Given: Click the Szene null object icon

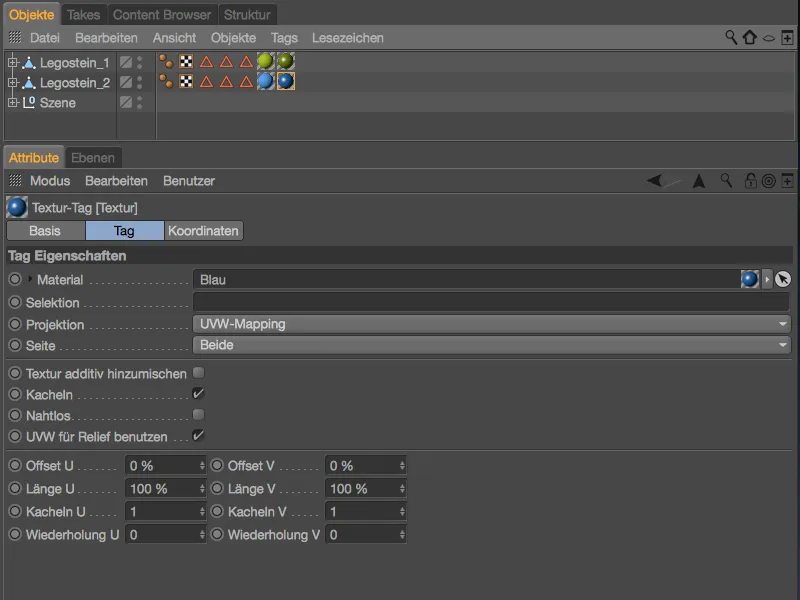Looking at the screenshot, I should tap(29, 103).
